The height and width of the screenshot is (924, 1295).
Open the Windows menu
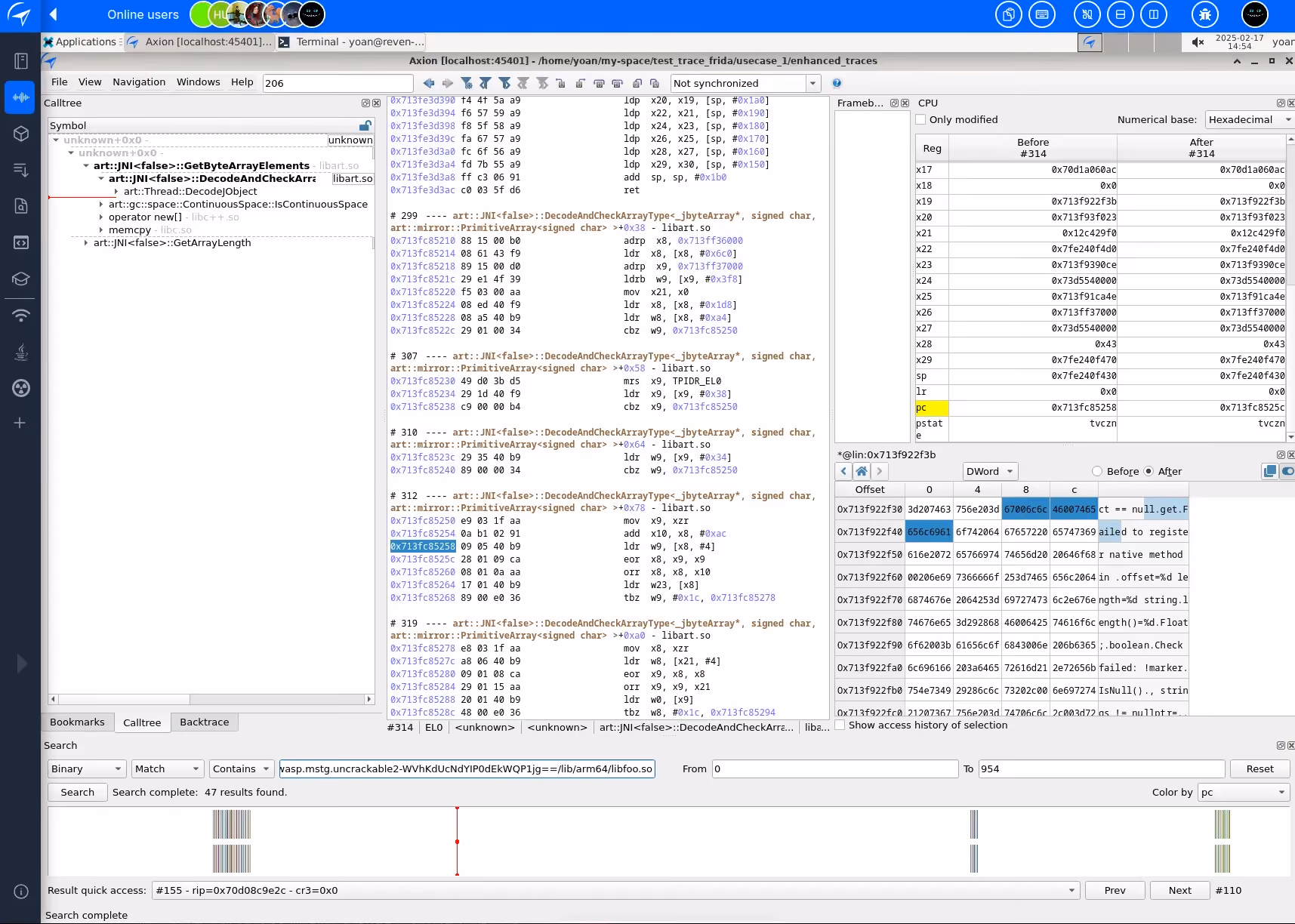pos(199,82)
